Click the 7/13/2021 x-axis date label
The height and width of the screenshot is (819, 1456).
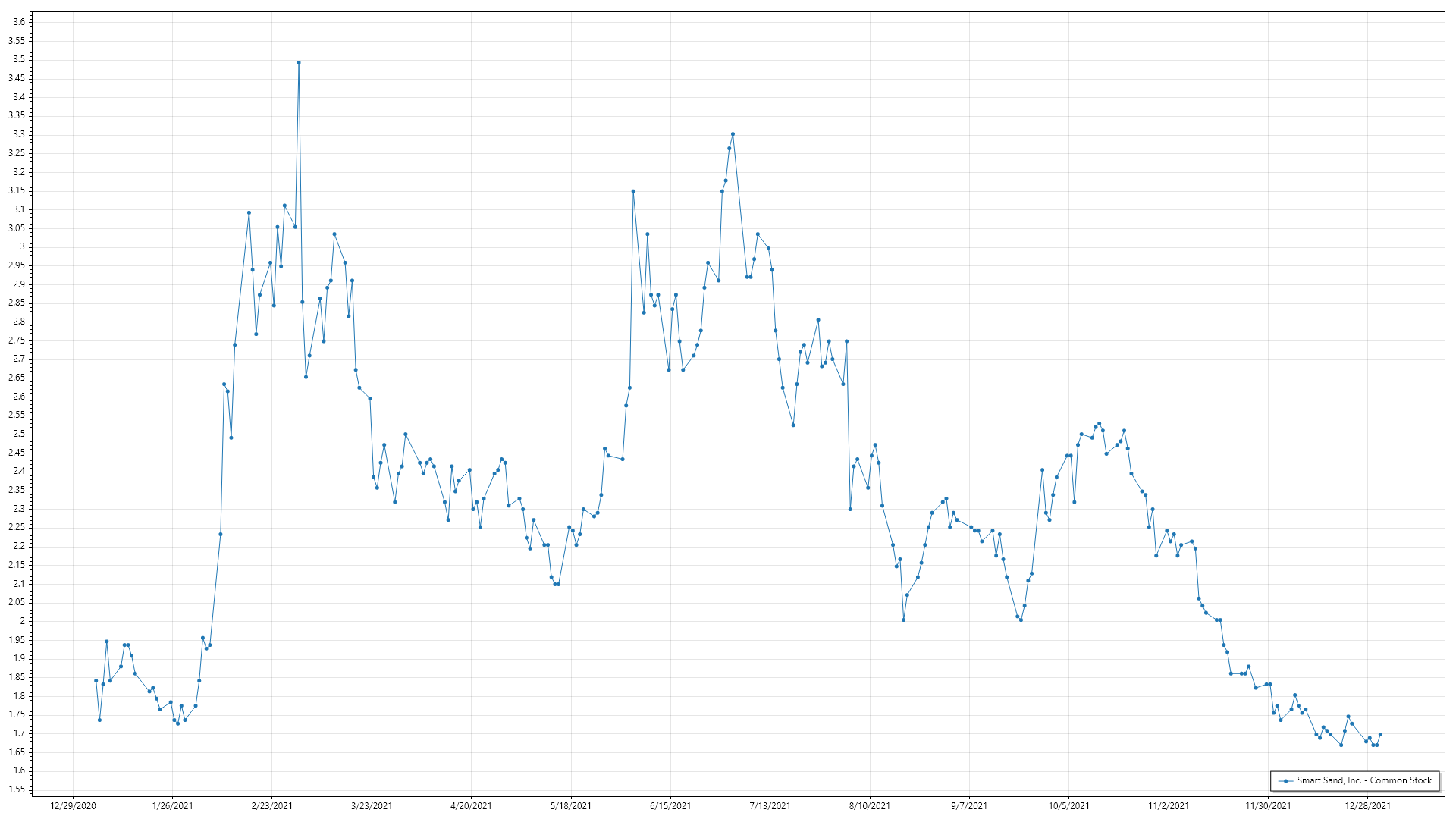[770, 805]
